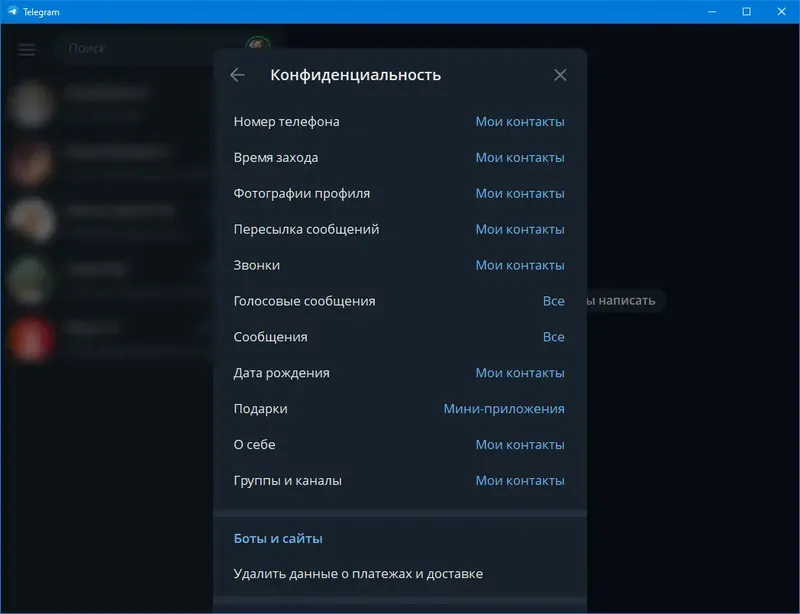Image resolution: width=800 pixels, height=614 pixels.
Task: Change the Голосовые сообщения value Все
Action: click(554, 301)
